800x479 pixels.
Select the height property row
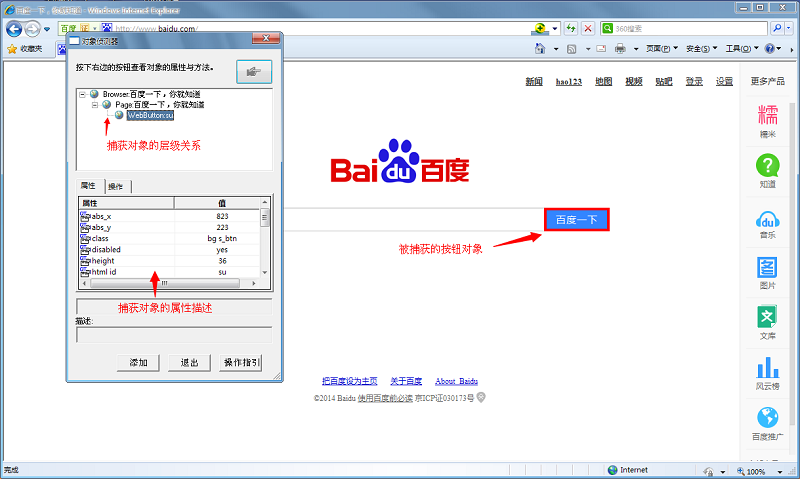tap(169, 261)
